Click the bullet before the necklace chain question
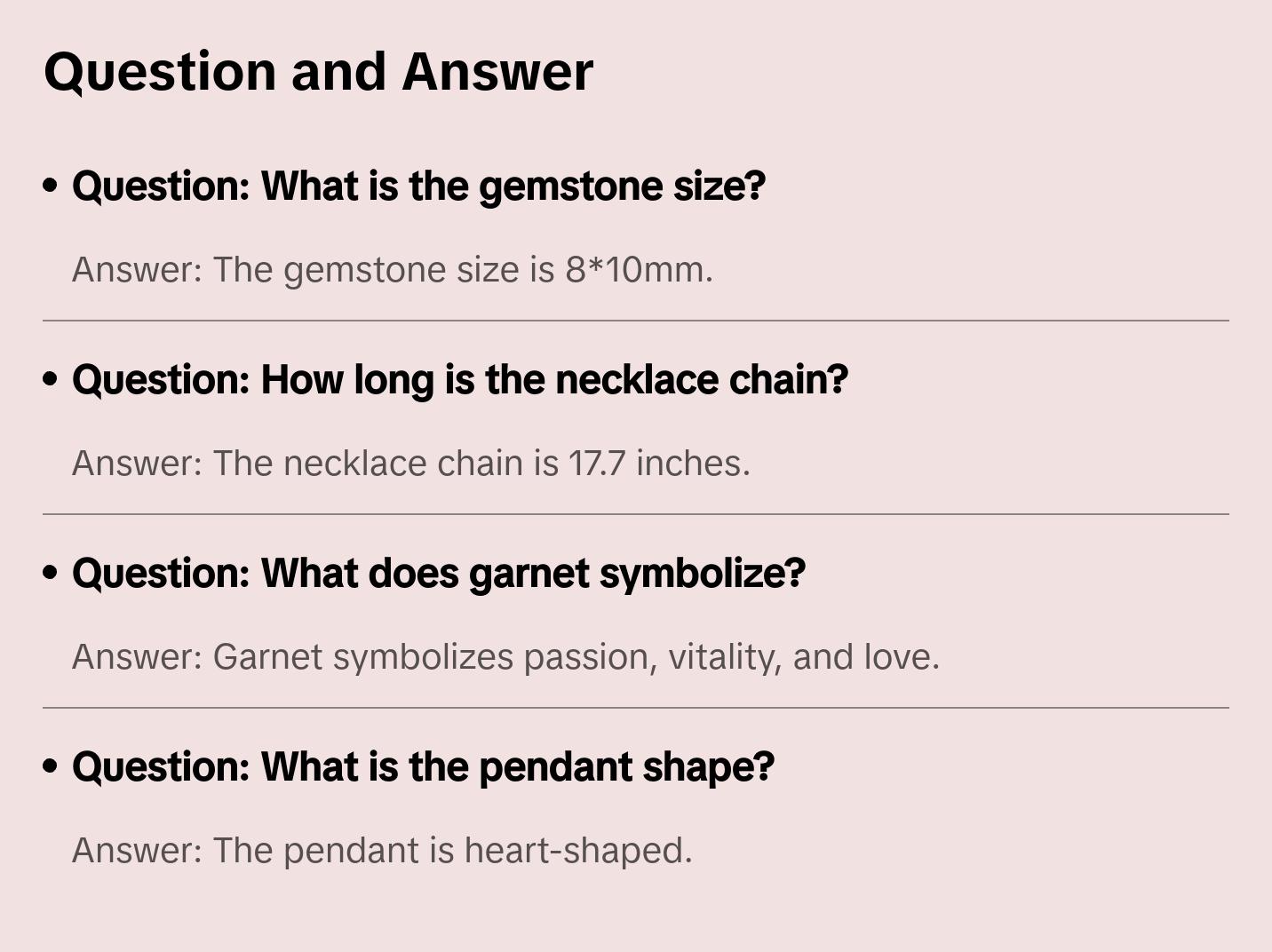The image size is (1272, 952). tap(51, 379)
